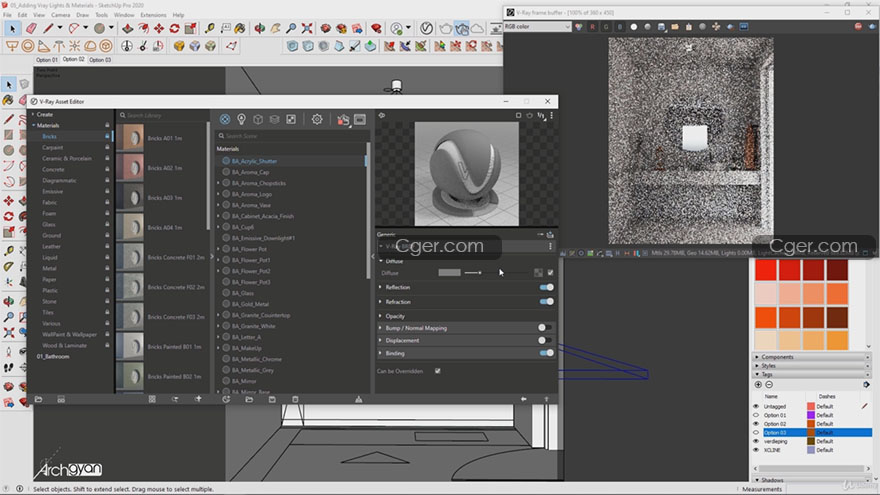Choose the Move tool with red arrows

159,28
